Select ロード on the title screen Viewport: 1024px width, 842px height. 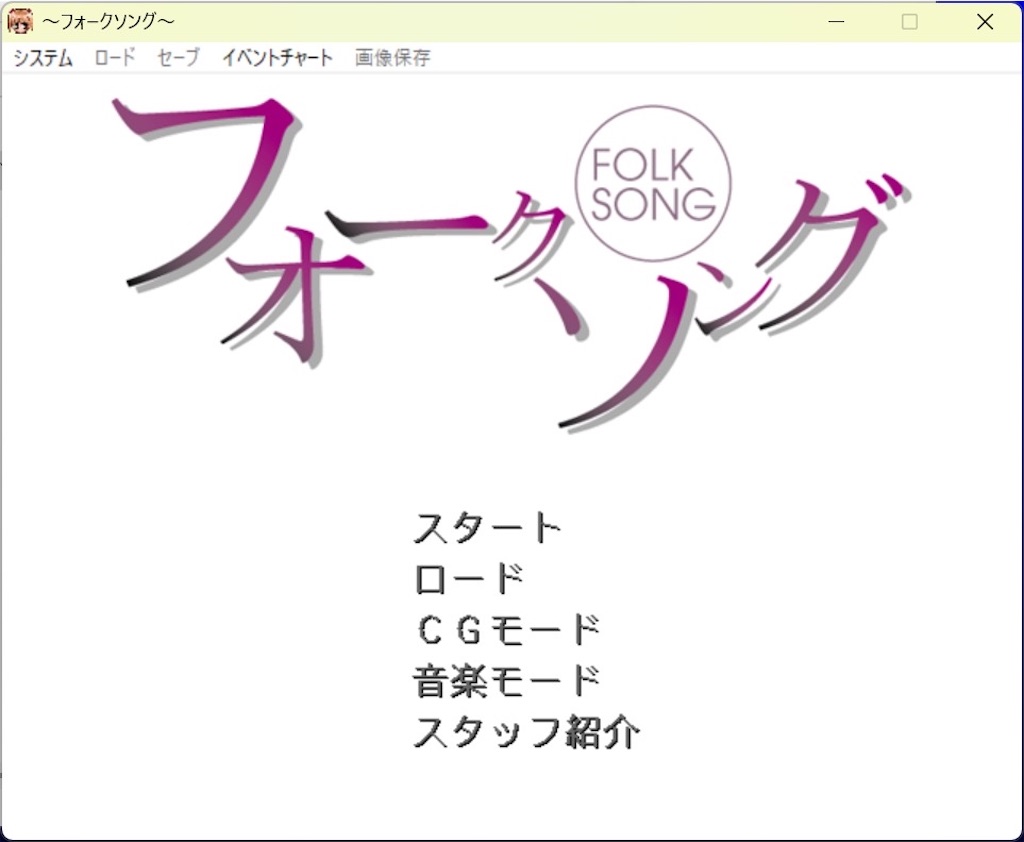(469, 579)
